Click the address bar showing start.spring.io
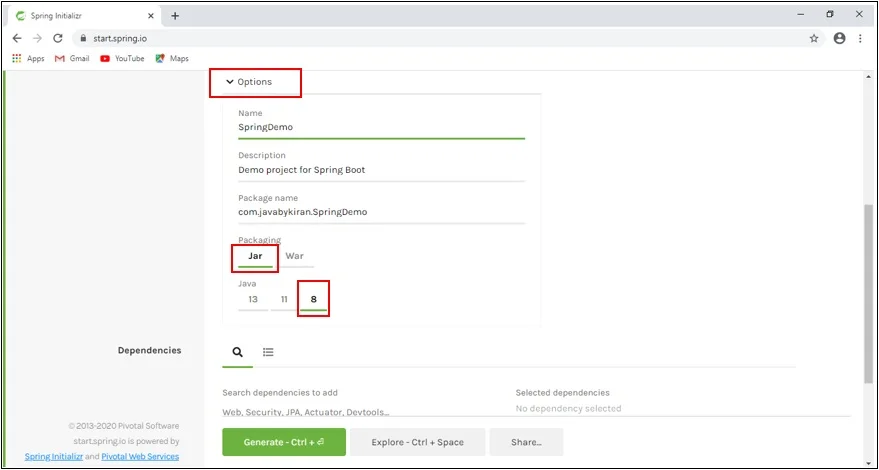Screen dimensions: 879x470 448,38
